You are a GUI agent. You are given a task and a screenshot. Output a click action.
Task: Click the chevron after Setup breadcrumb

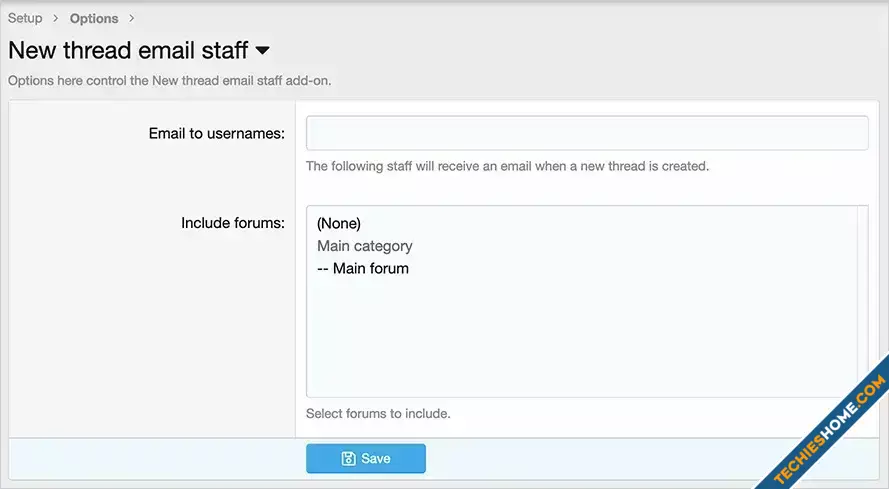[56, 19]
